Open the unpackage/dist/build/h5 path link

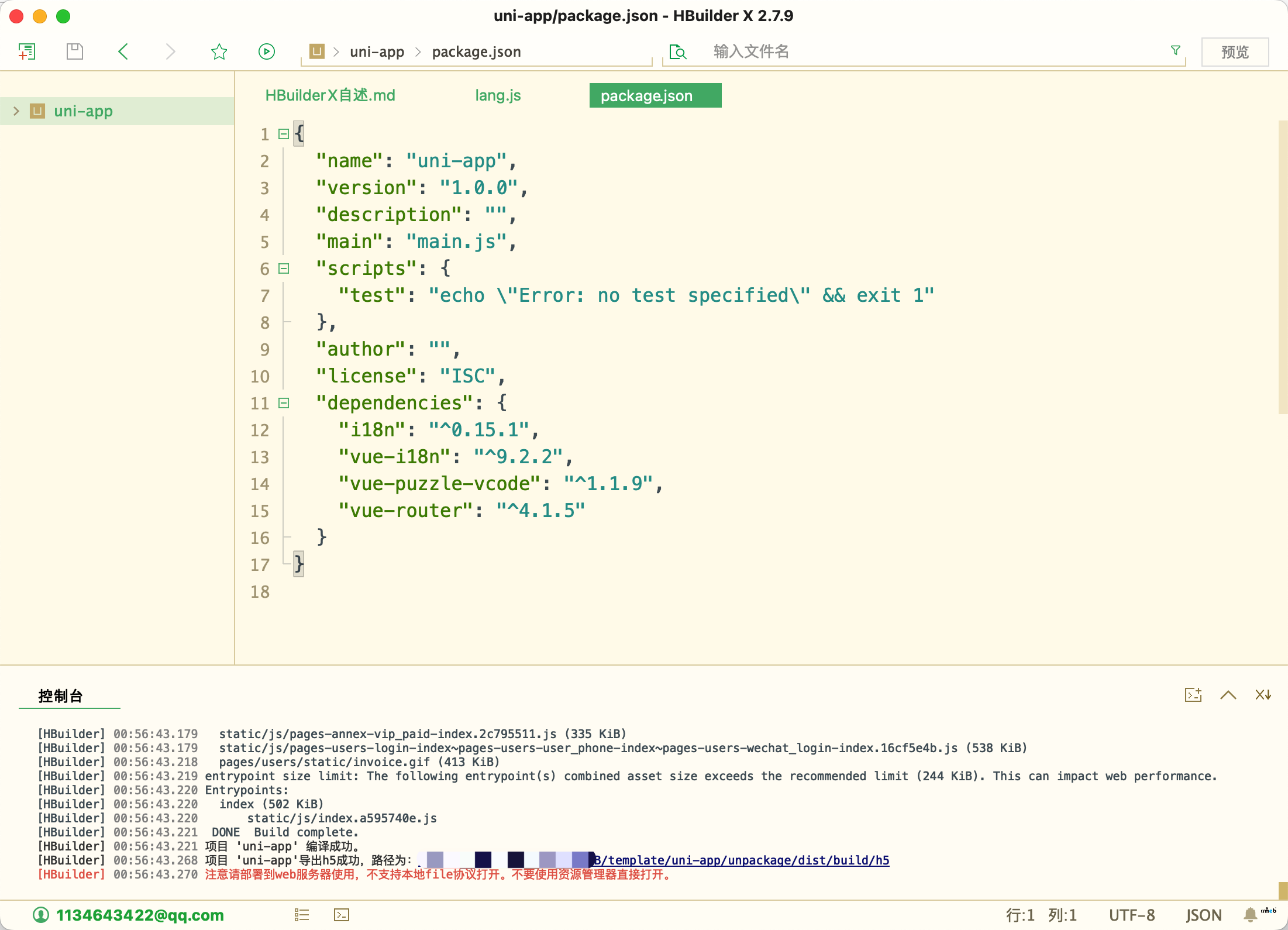pyautogui.click(x=742, y=860)
